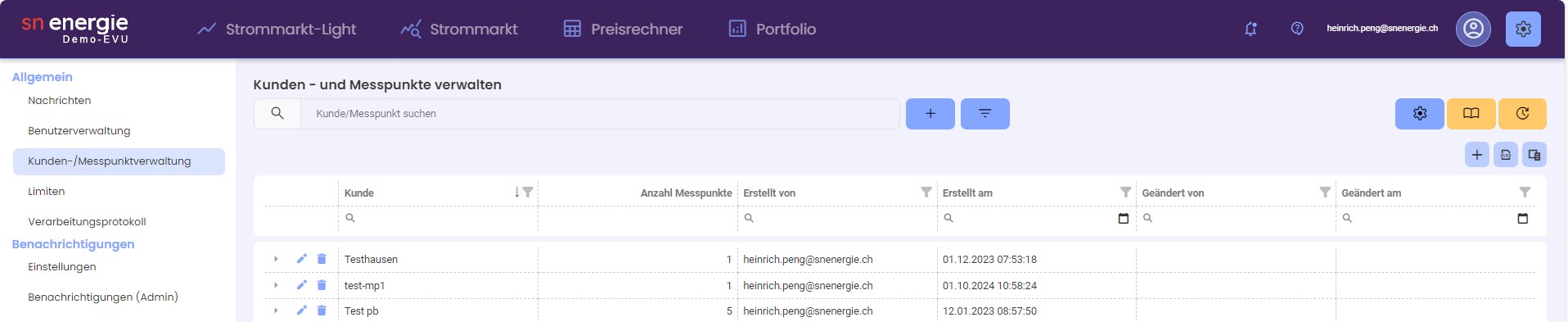Open the help question mark icon

pyautogui.click(x=1297, y=29)
